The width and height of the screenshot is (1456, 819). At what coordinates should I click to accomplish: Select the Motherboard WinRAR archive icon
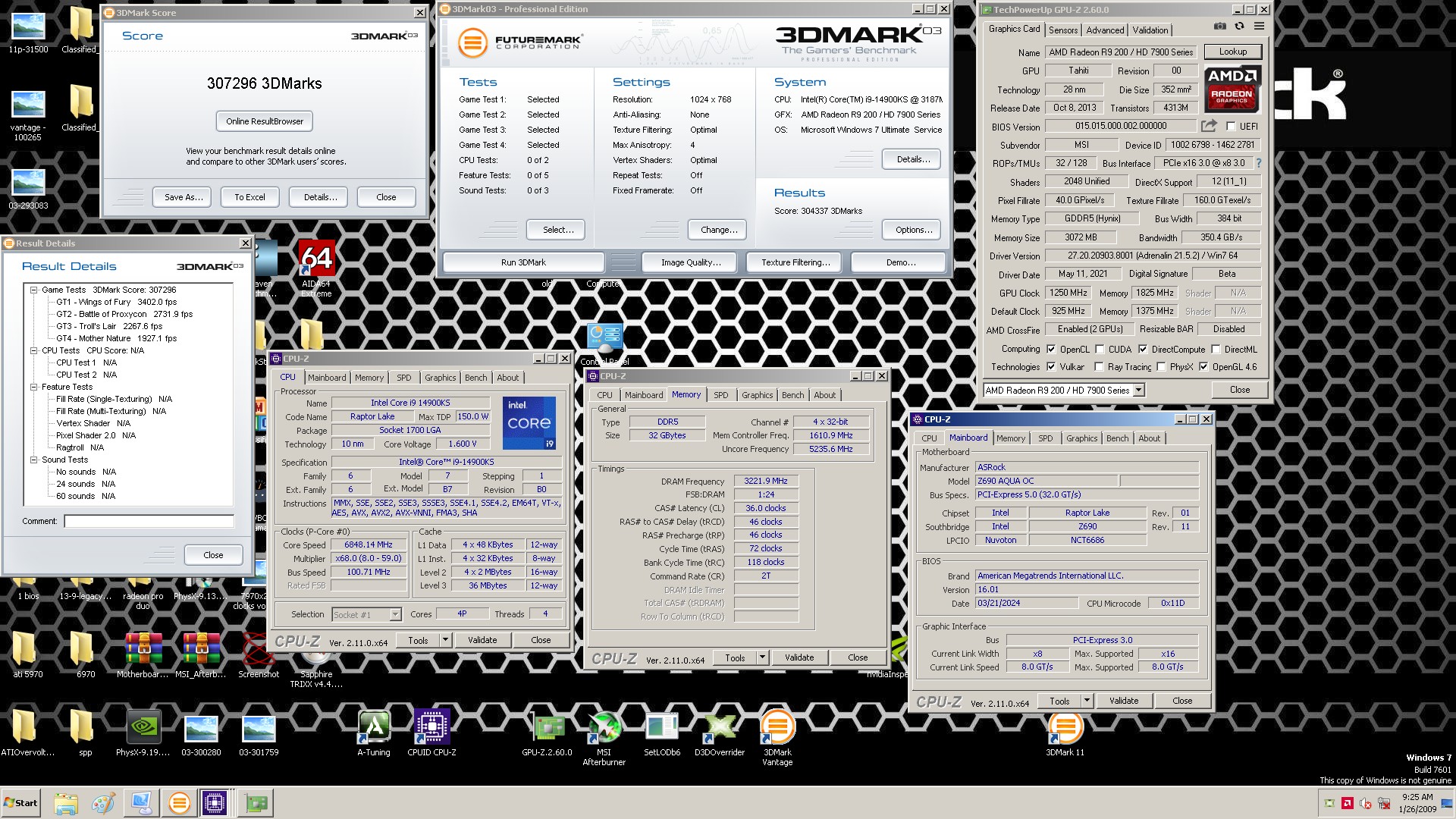click(x=143, y=655)
